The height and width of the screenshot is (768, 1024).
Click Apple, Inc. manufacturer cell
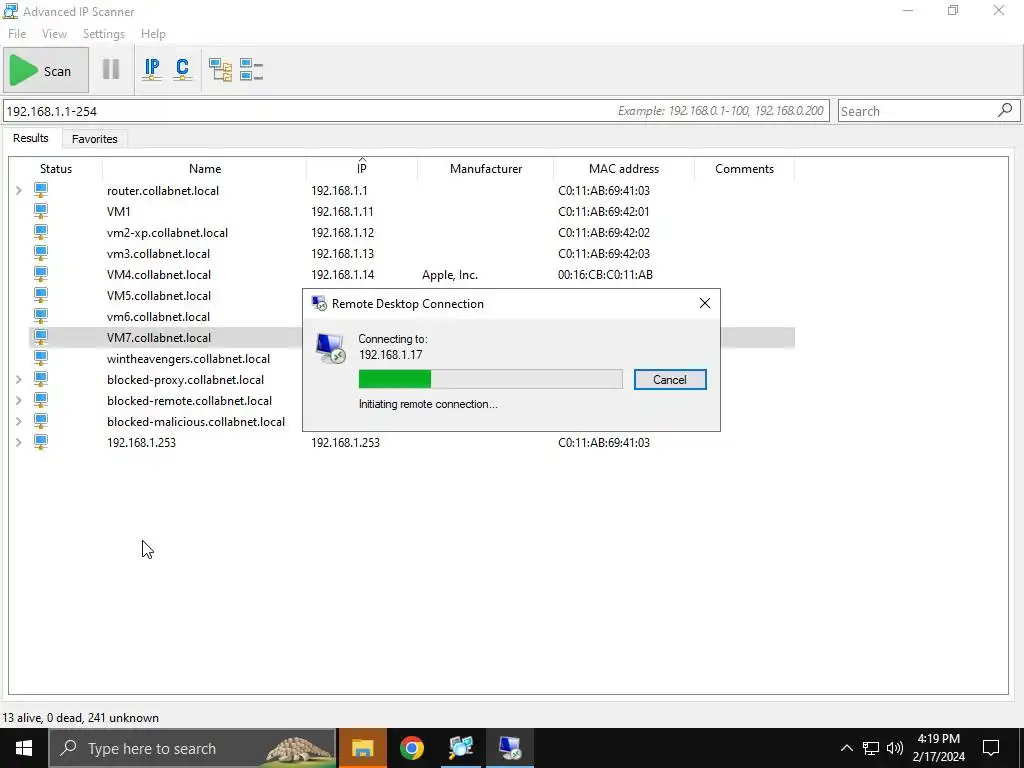pyautogui.click(x=450, y=275)
